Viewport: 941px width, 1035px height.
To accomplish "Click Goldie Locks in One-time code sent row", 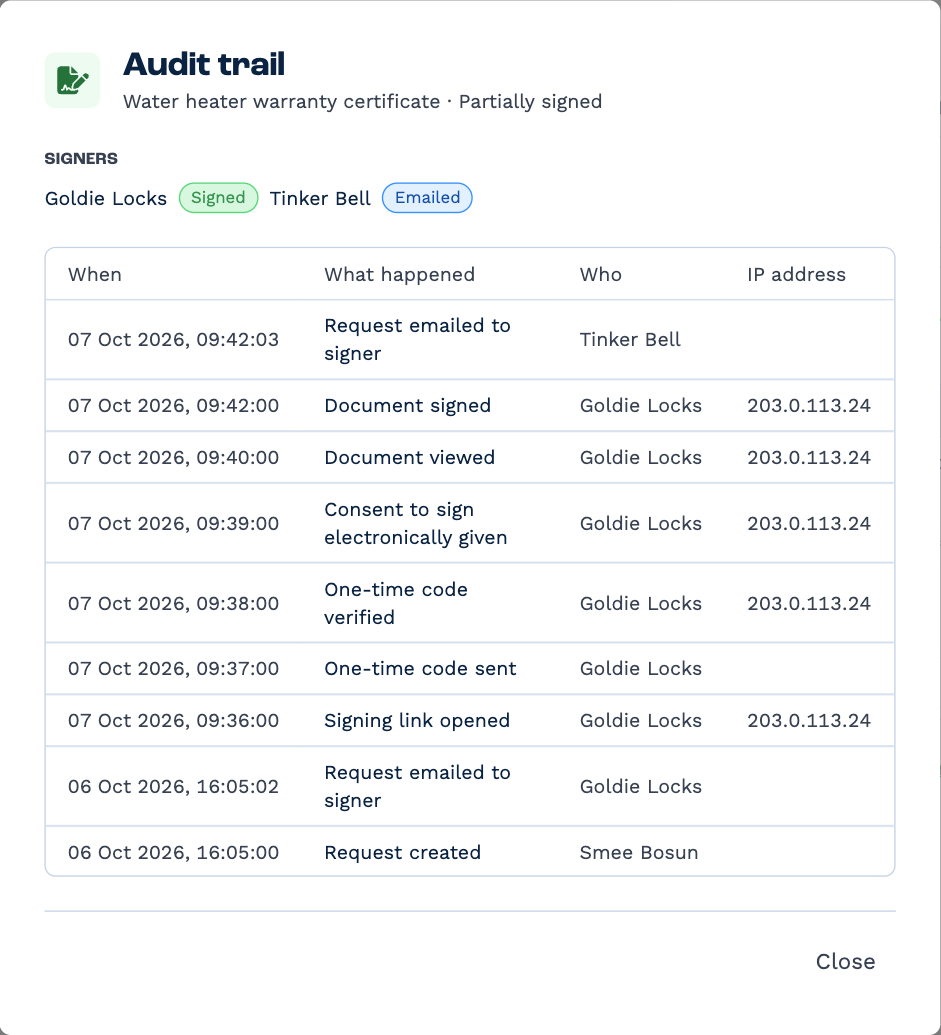I will click(x=641, y=669).
